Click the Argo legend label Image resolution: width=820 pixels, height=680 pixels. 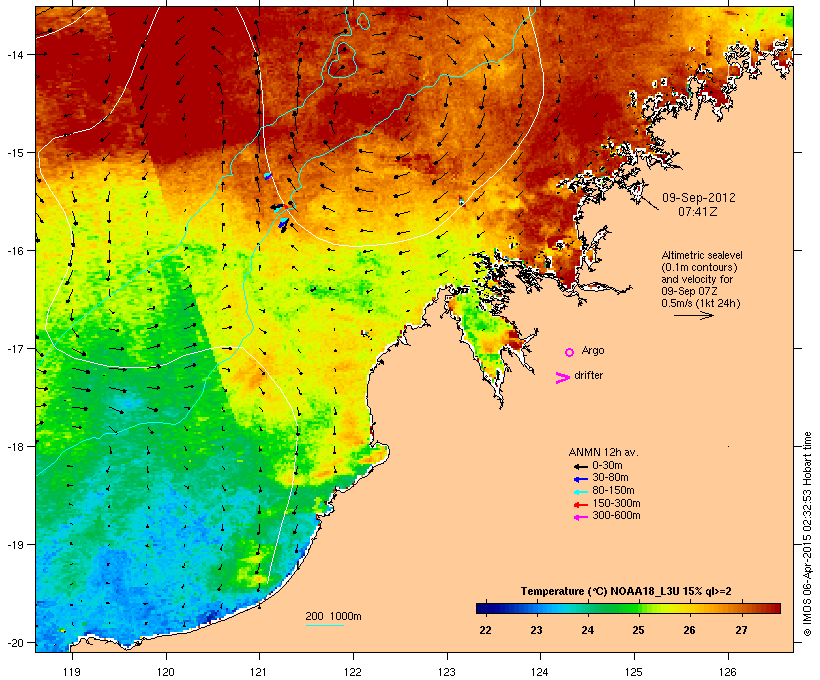(593, 350)
